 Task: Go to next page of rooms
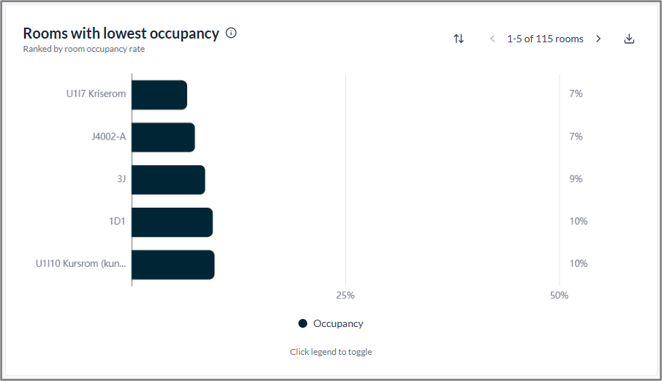pyautogui.click(x=598, y=39)
